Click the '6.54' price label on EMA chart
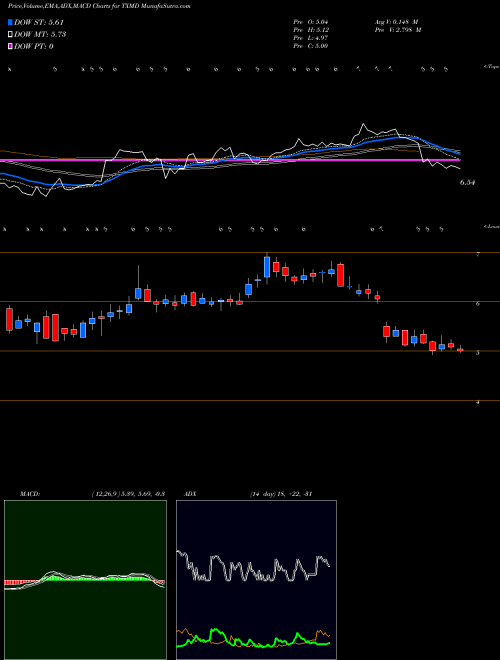The image size is (500, 660). pos(467,183)
